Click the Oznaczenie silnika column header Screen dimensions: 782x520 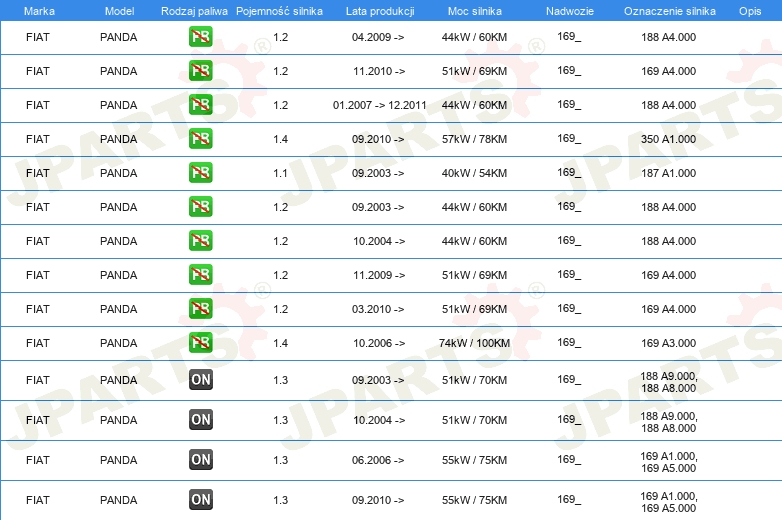pos(669,11)
